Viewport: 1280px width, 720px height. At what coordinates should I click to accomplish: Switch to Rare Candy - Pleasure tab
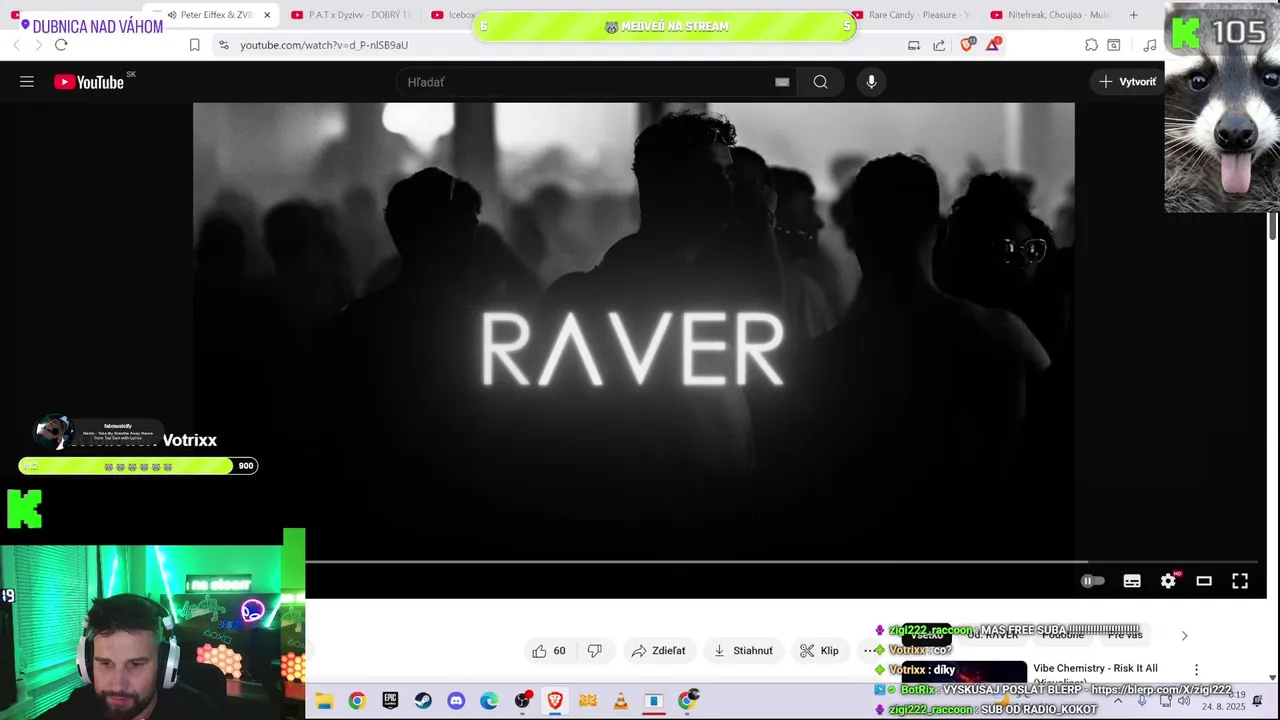click(x=912, y=15)
